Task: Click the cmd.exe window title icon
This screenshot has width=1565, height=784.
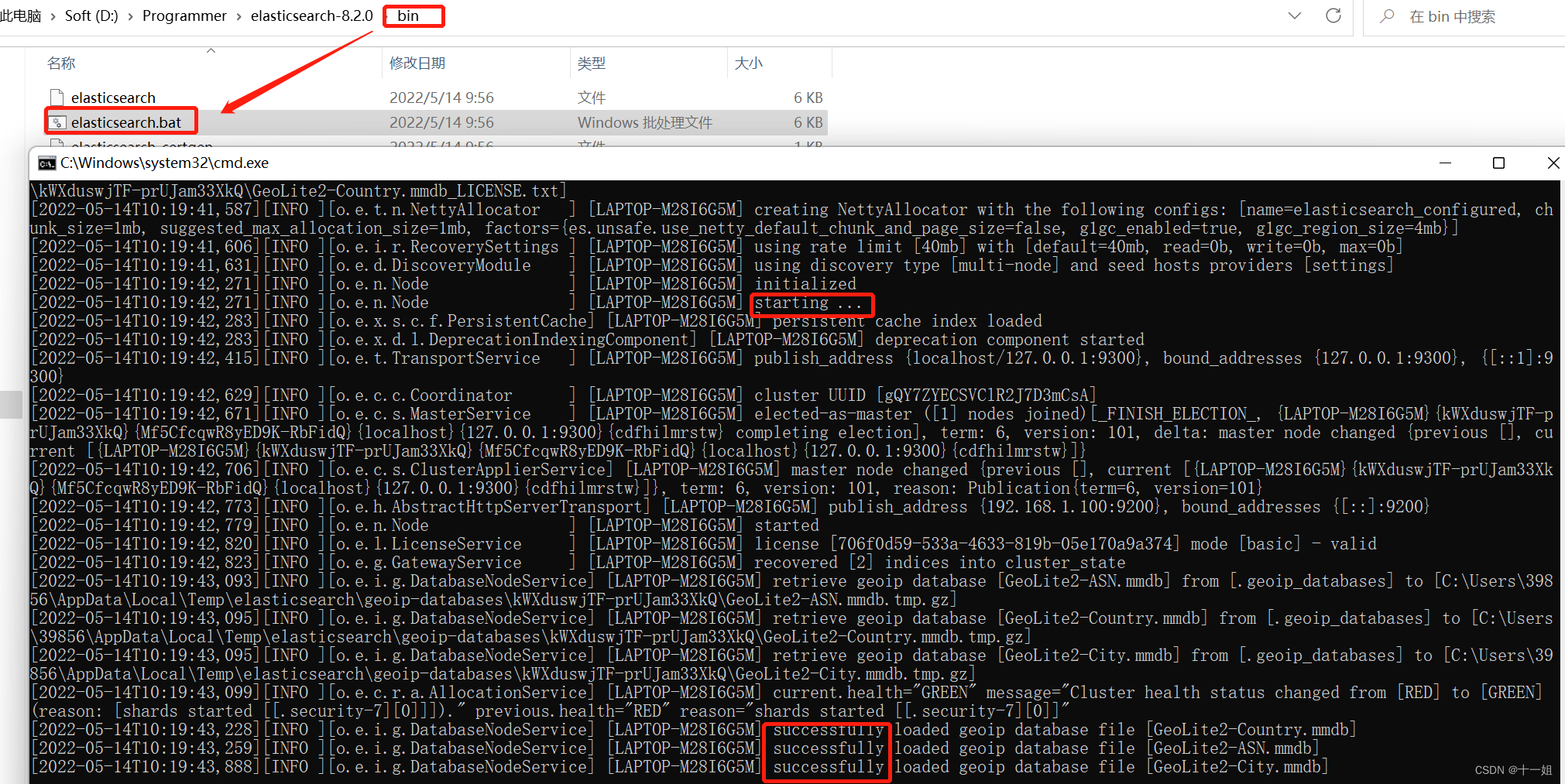Action: (46, 163)
